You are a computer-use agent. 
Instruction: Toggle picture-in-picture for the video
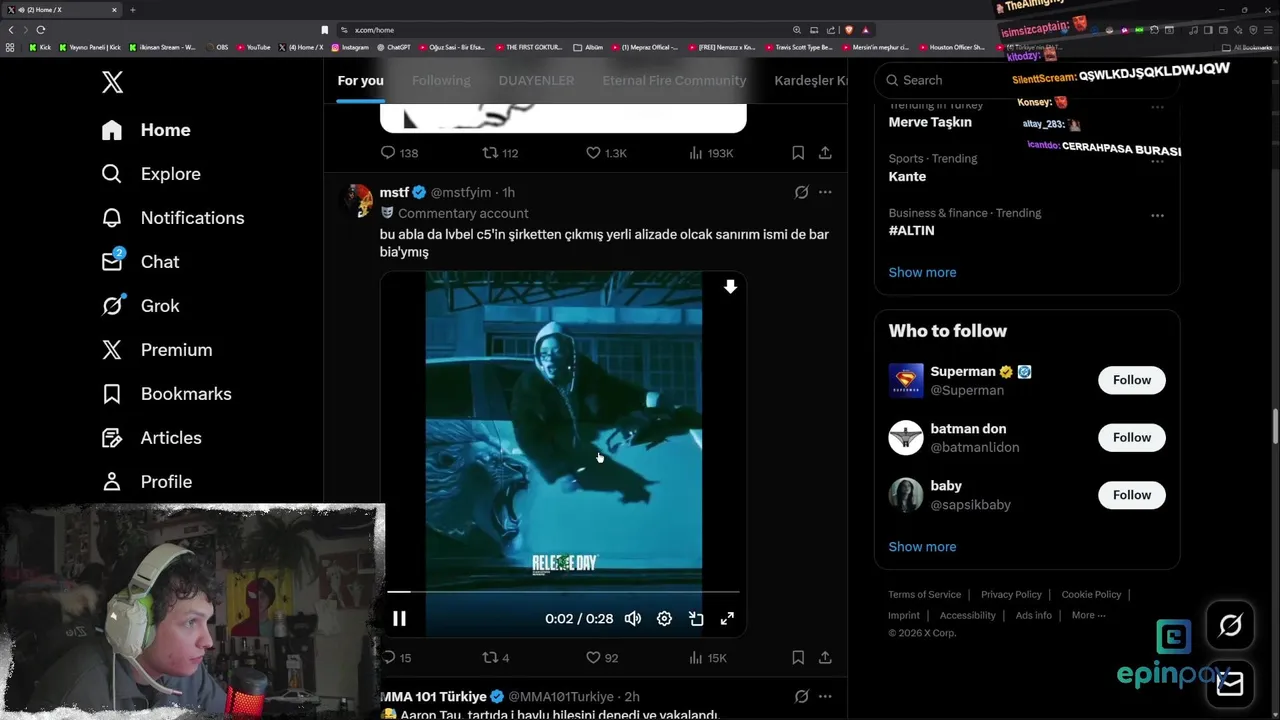tap(696, 619)
